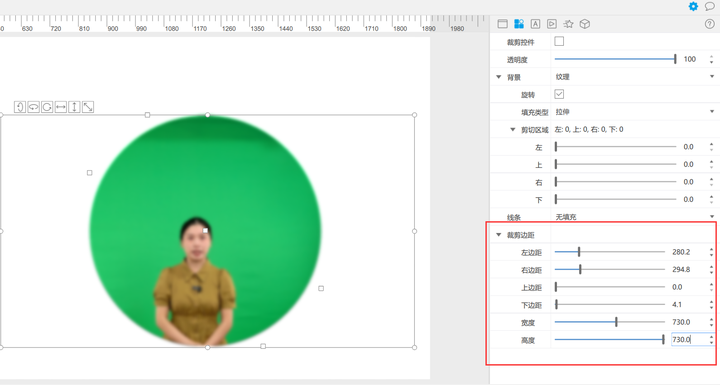The height and width of the screenshot is (385, 720).
Task: Open the 3D cube properties tab icon
Action: click(585, 24)
